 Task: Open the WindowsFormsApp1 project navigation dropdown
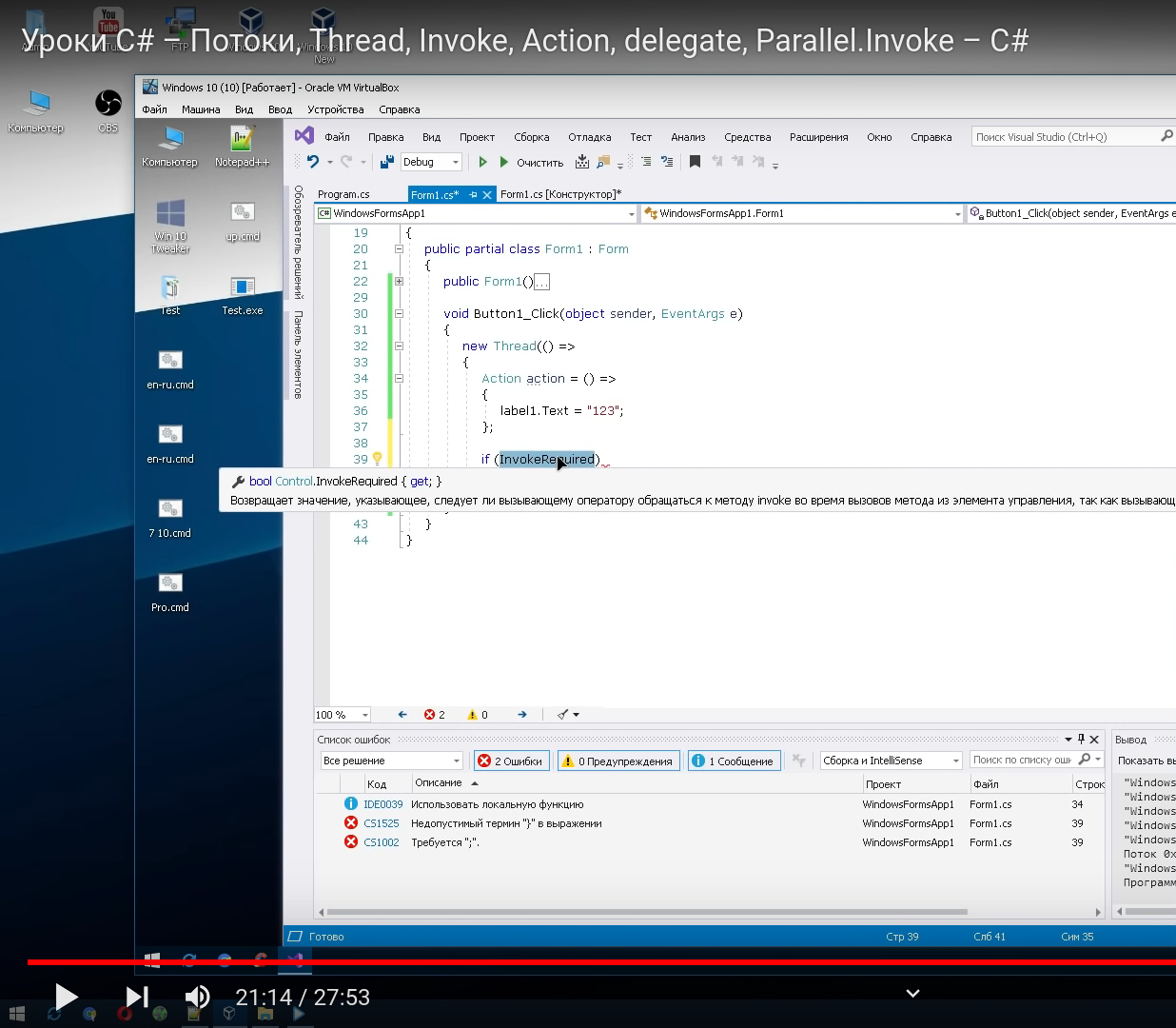pyautogui.click(x=477, y=213)
